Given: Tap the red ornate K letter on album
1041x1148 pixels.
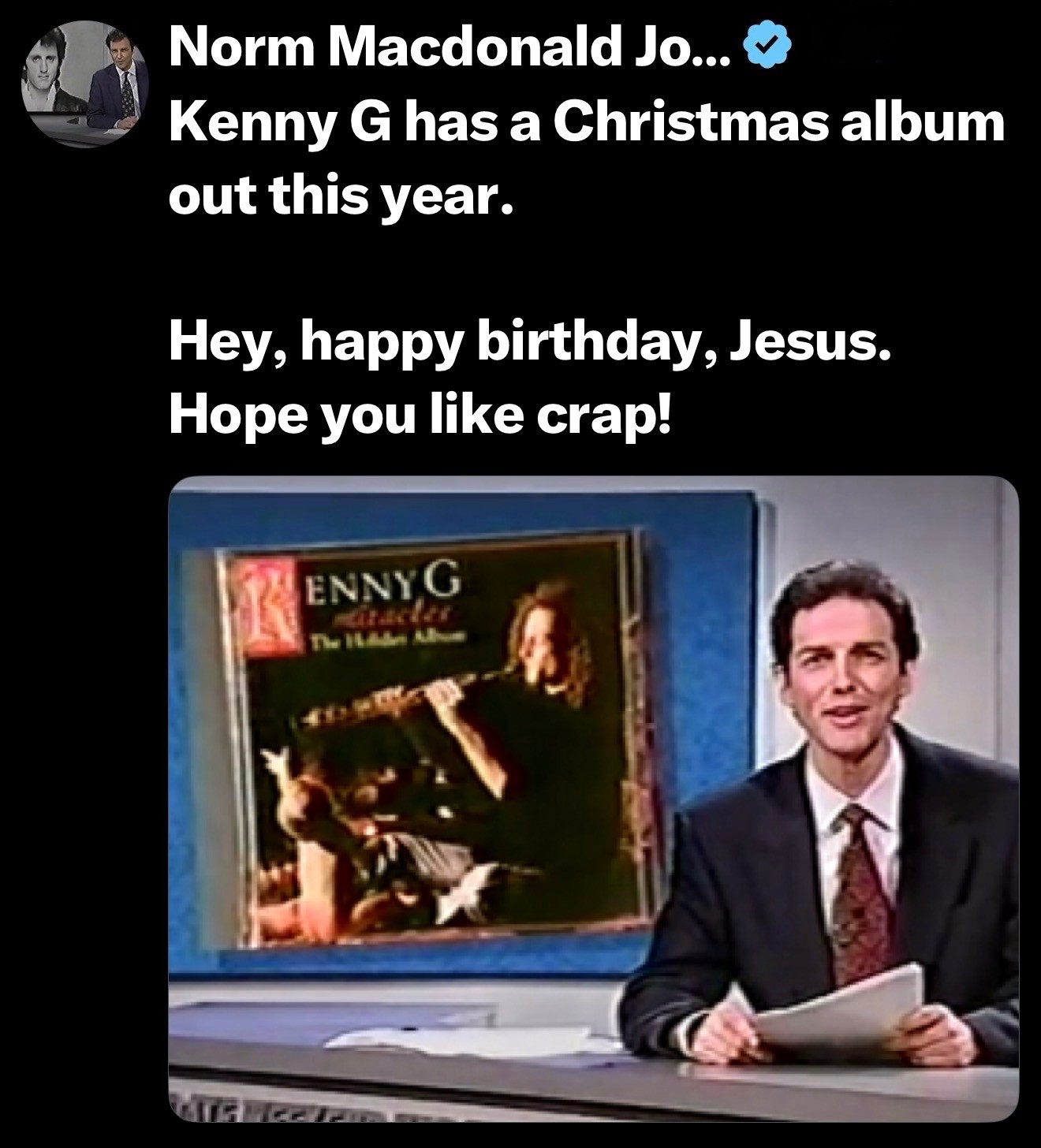Looking at the screenshot, I should [x=267, y=610].
